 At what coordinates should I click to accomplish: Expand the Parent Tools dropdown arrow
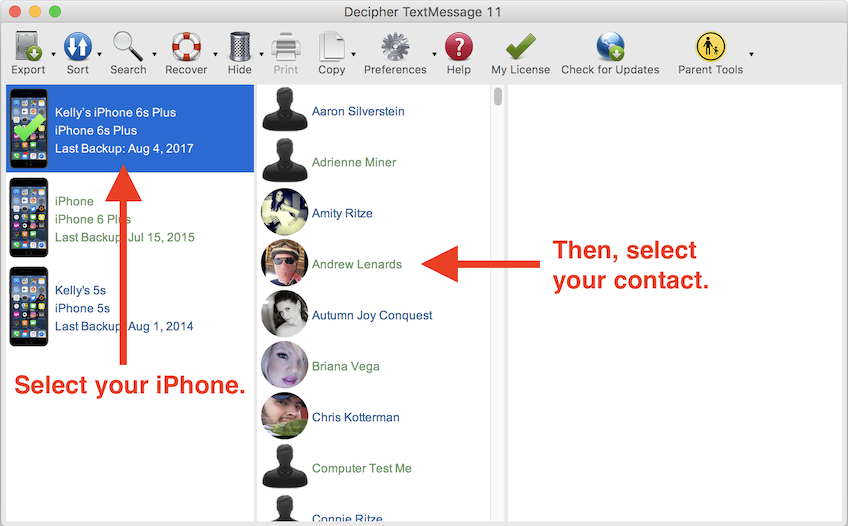[751, 55]
